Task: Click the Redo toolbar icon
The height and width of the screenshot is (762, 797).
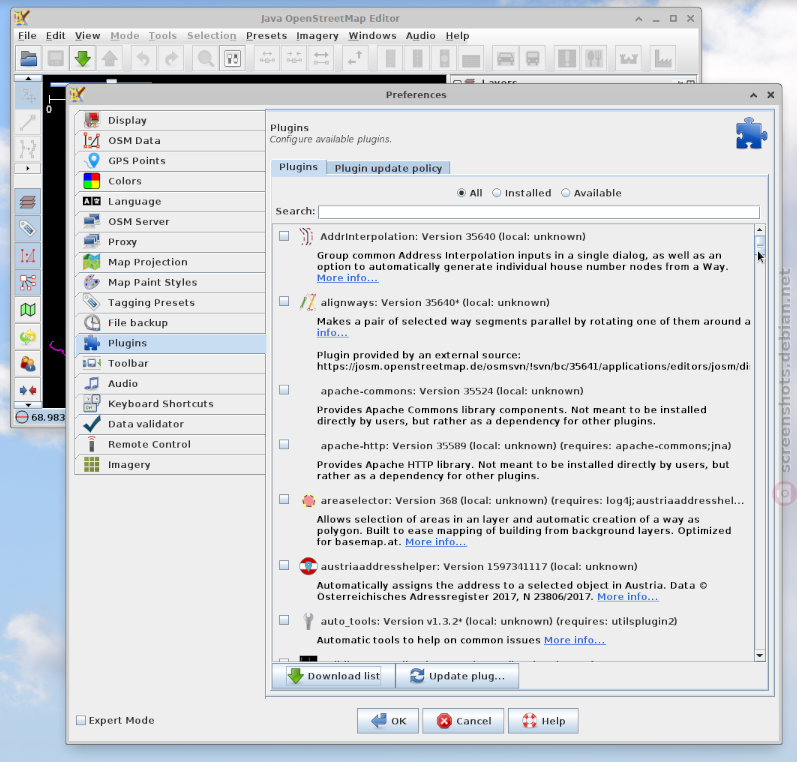Action: coord(171,58)
